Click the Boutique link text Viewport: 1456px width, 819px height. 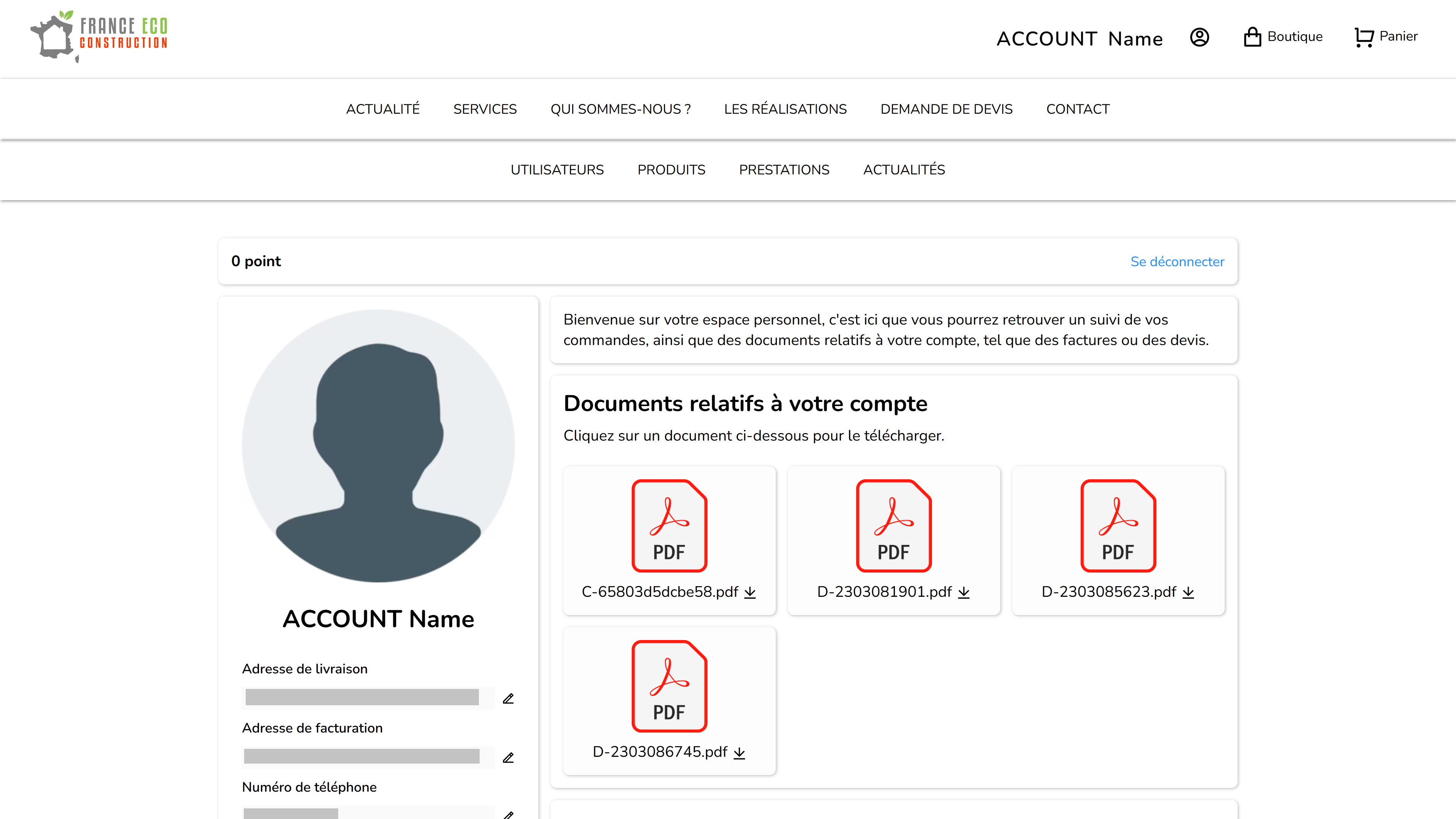[x=1295, y=37]
